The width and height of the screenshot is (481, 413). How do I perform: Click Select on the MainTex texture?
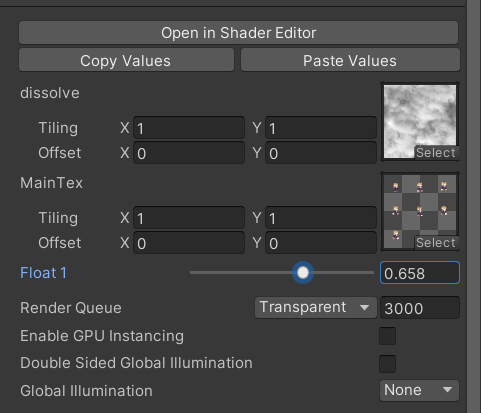tap(436, 243)
